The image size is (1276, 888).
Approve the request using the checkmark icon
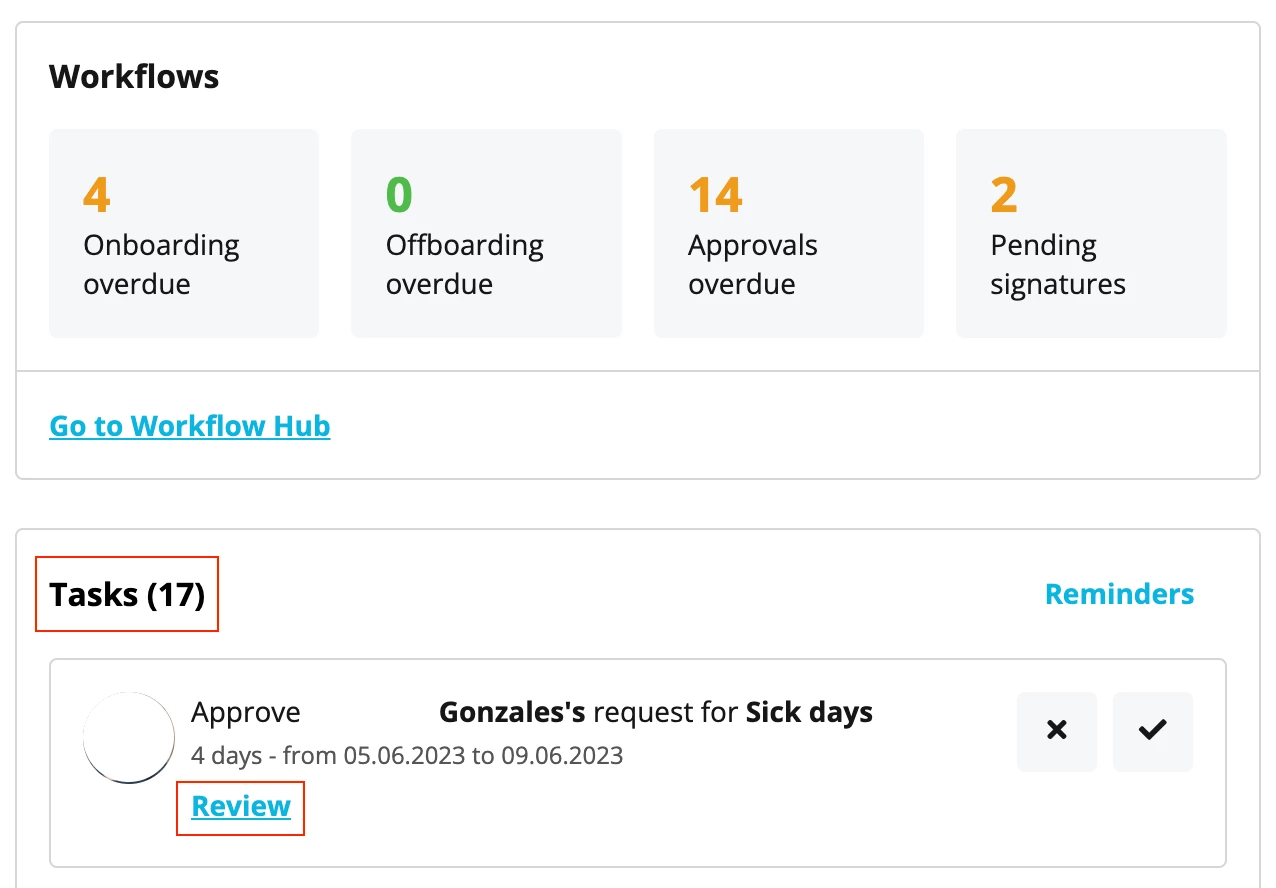click(1153, 731)
